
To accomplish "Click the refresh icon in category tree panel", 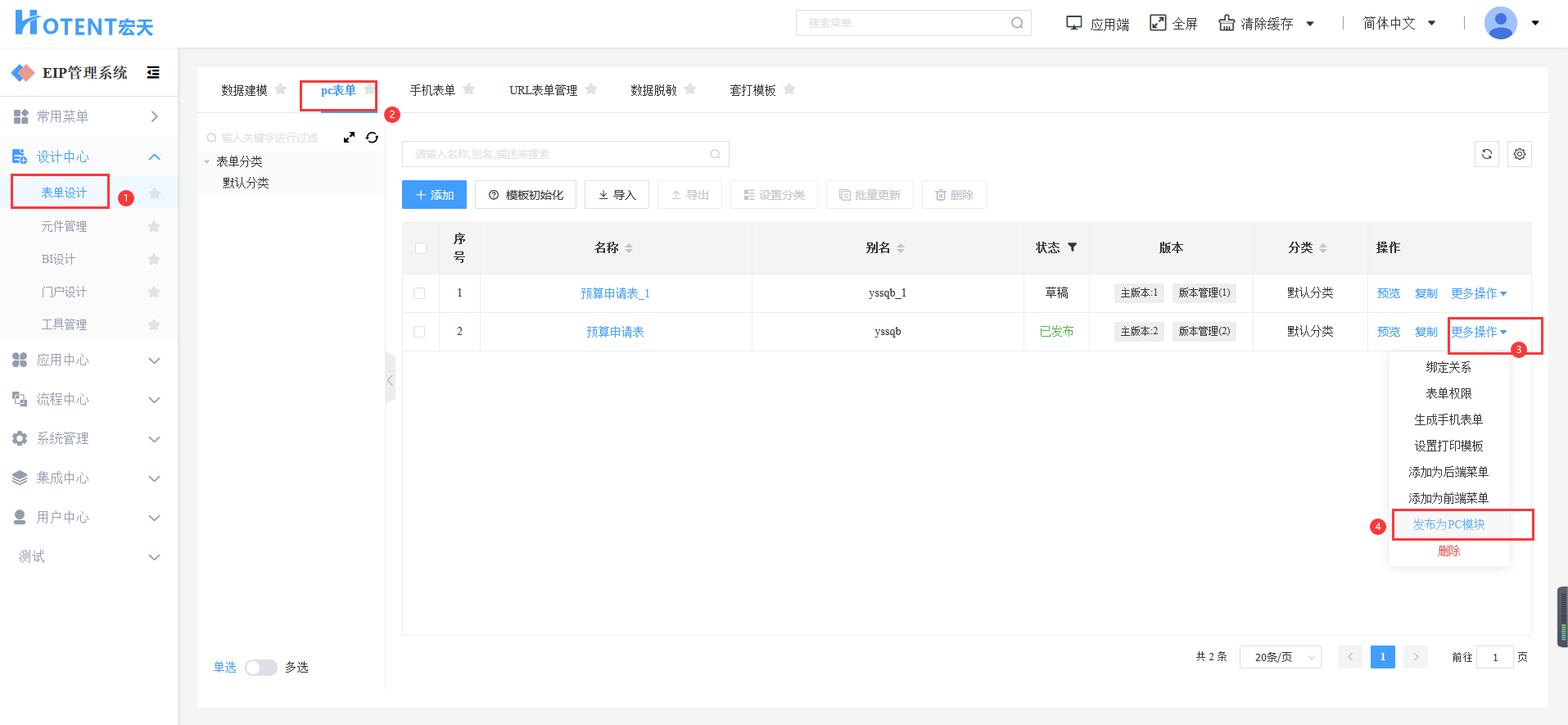I will pos(372,138).
